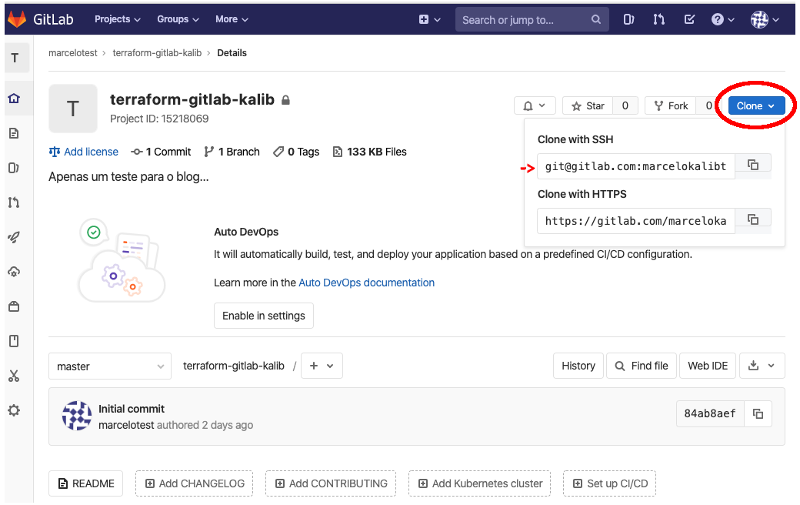Open the Help question mark menu
This screenshot has height=505, width=800.
(x=722, y=19)
